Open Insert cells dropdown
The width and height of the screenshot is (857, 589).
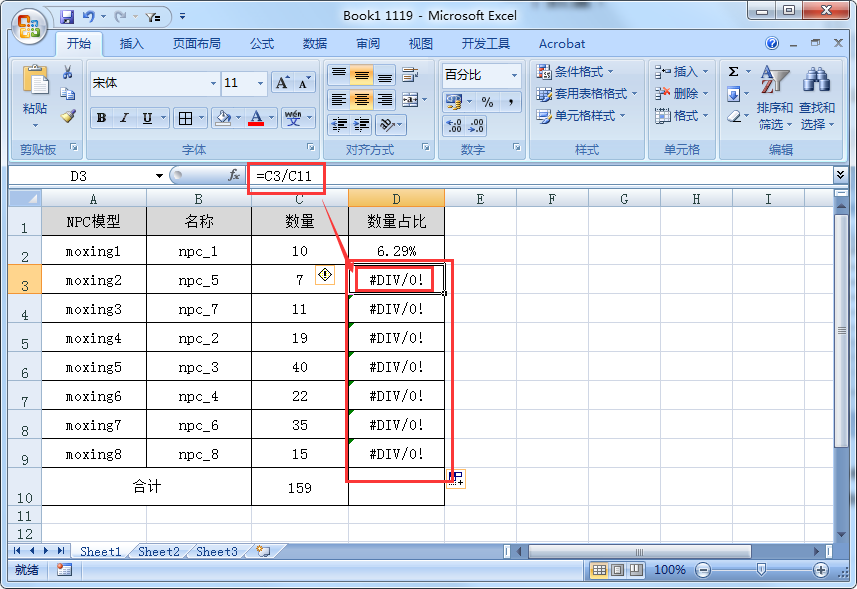click(682, 72)
